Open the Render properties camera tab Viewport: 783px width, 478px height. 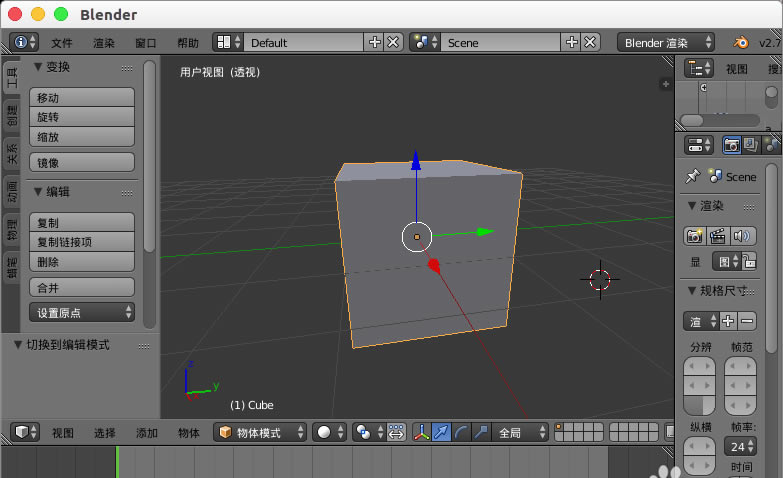[x=732, y=145]
